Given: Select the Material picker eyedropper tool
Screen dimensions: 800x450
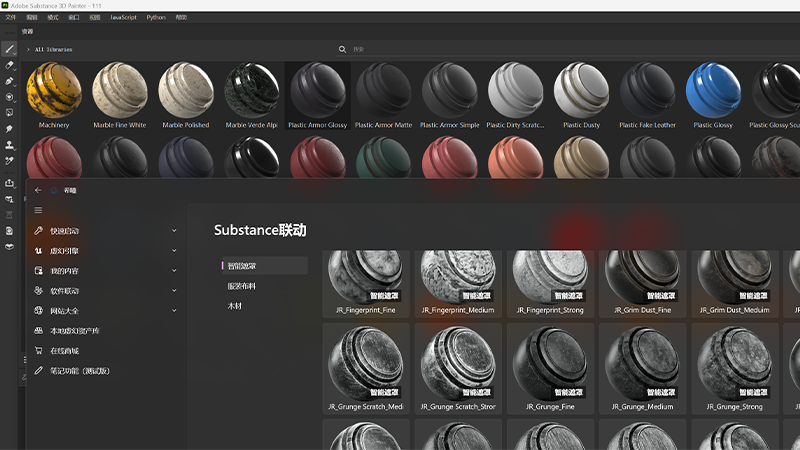Looking at the screenshot, I should [x=9, y=161].
